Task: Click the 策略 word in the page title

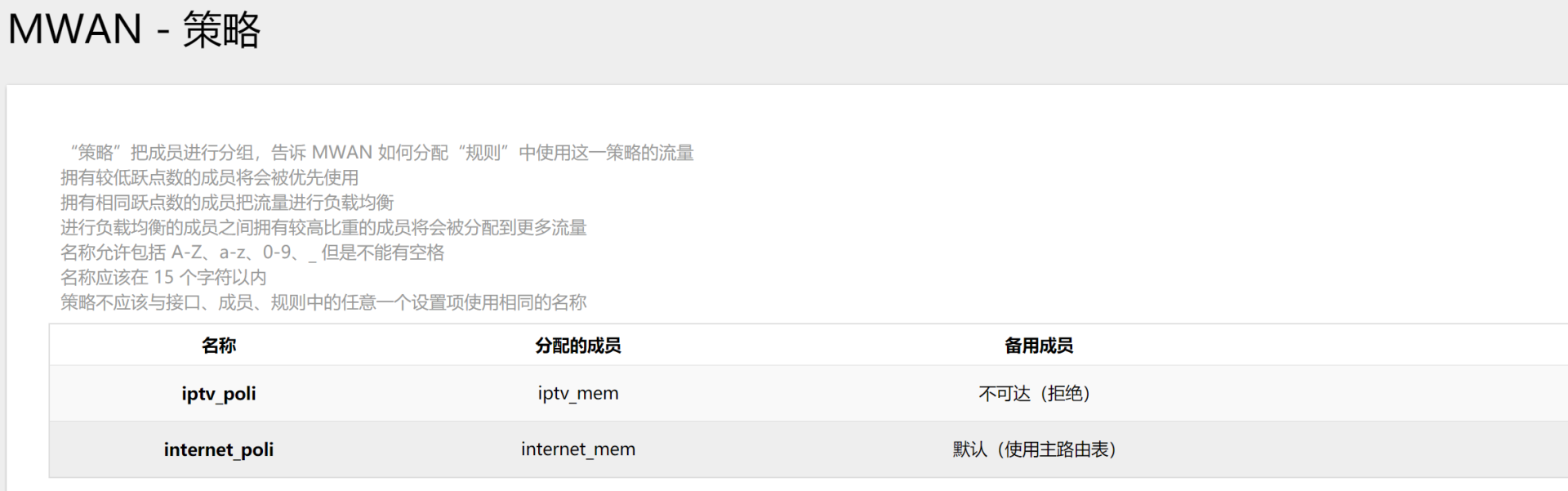Action: tap(221, 31)
